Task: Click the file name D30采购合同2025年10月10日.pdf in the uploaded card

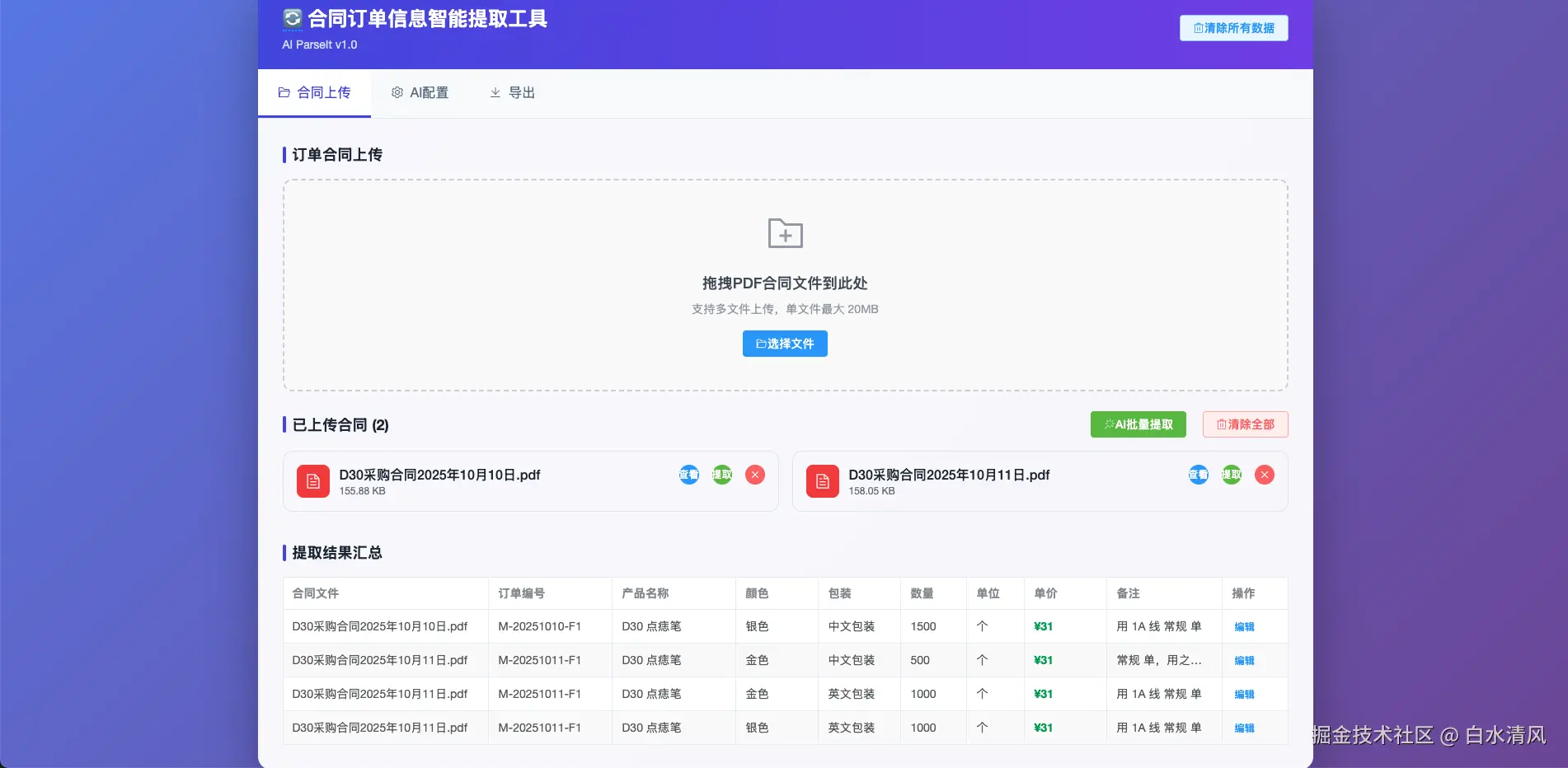Action: pyautogui.click(x=439, y=475)
